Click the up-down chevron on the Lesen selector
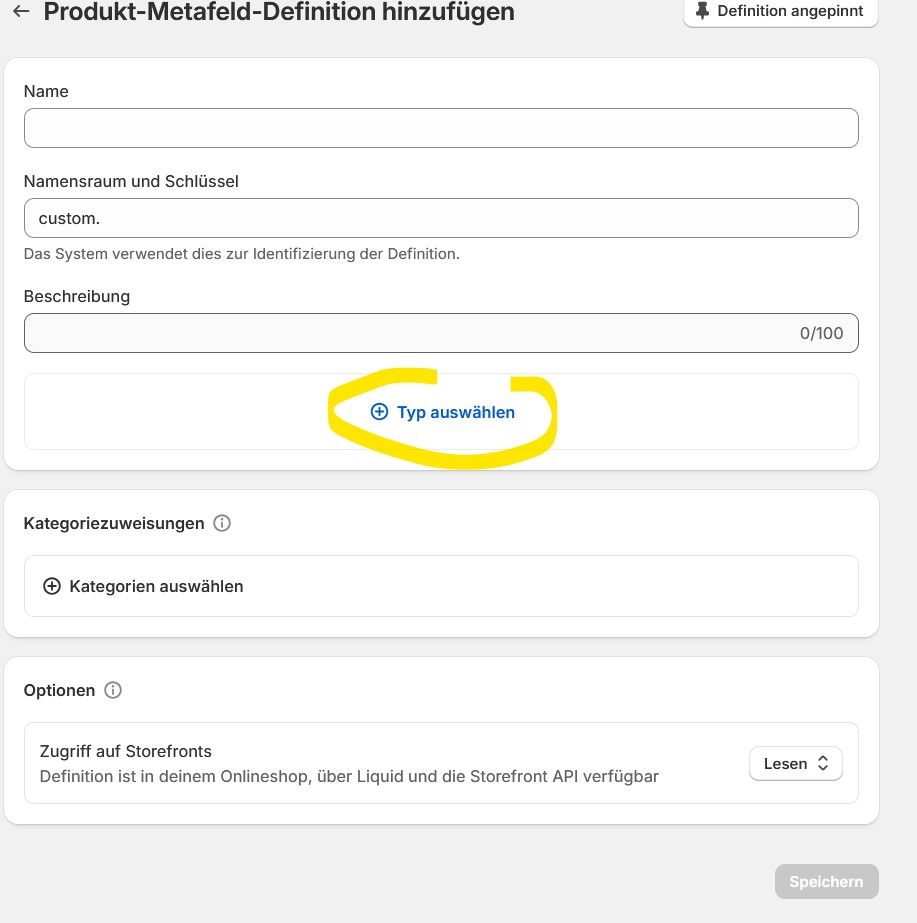The width and height of the screenshot is (917, 923). [823, 763]
